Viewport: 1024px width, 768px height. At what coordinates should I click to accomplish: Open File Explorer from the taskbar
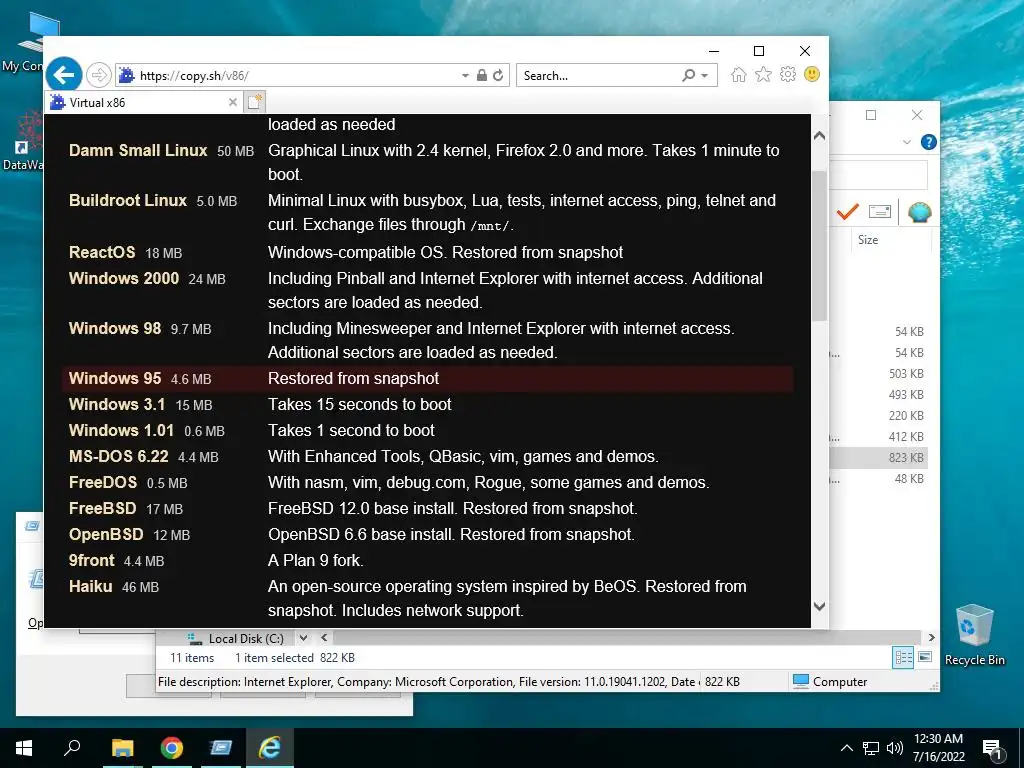point(122,748)
